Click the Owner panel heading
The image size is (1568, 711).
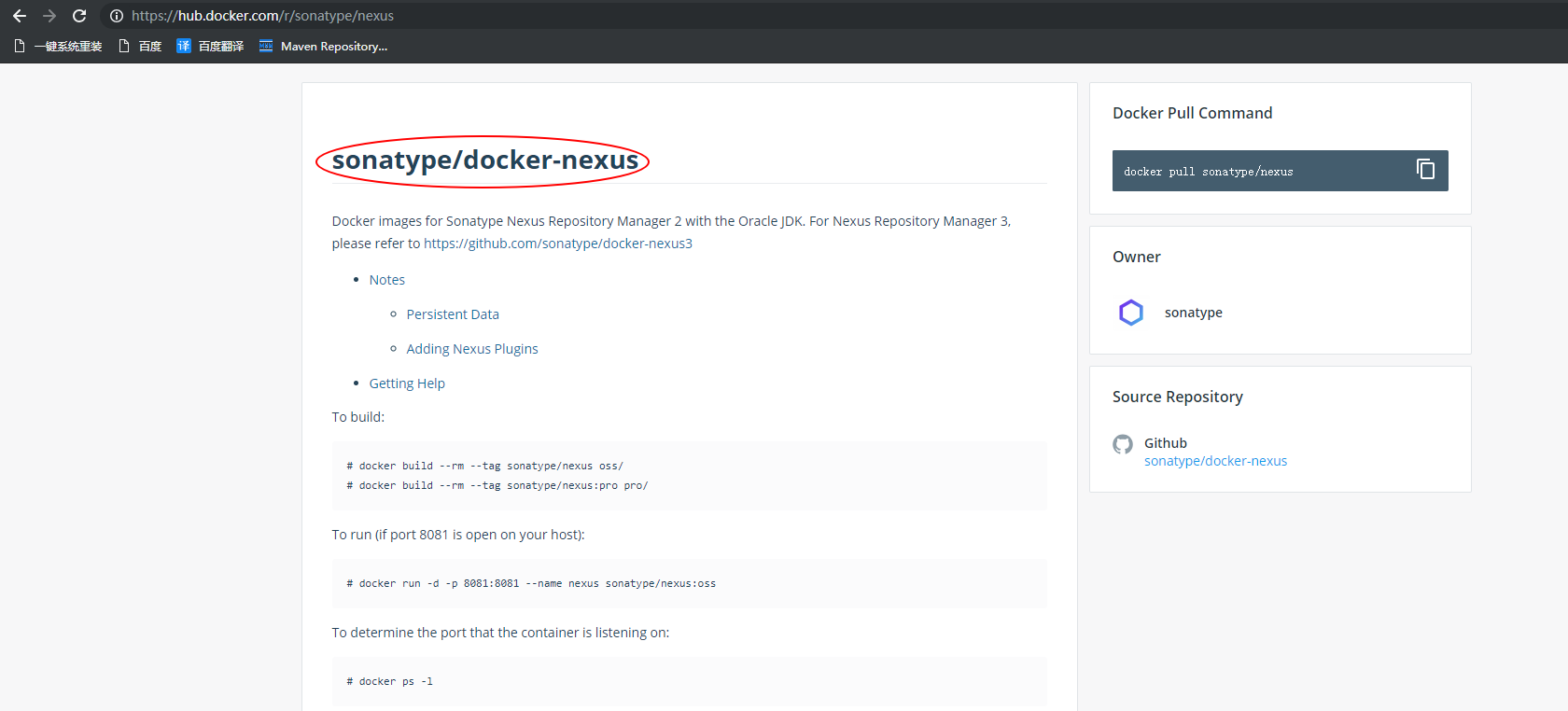[x=1137, y=257]
